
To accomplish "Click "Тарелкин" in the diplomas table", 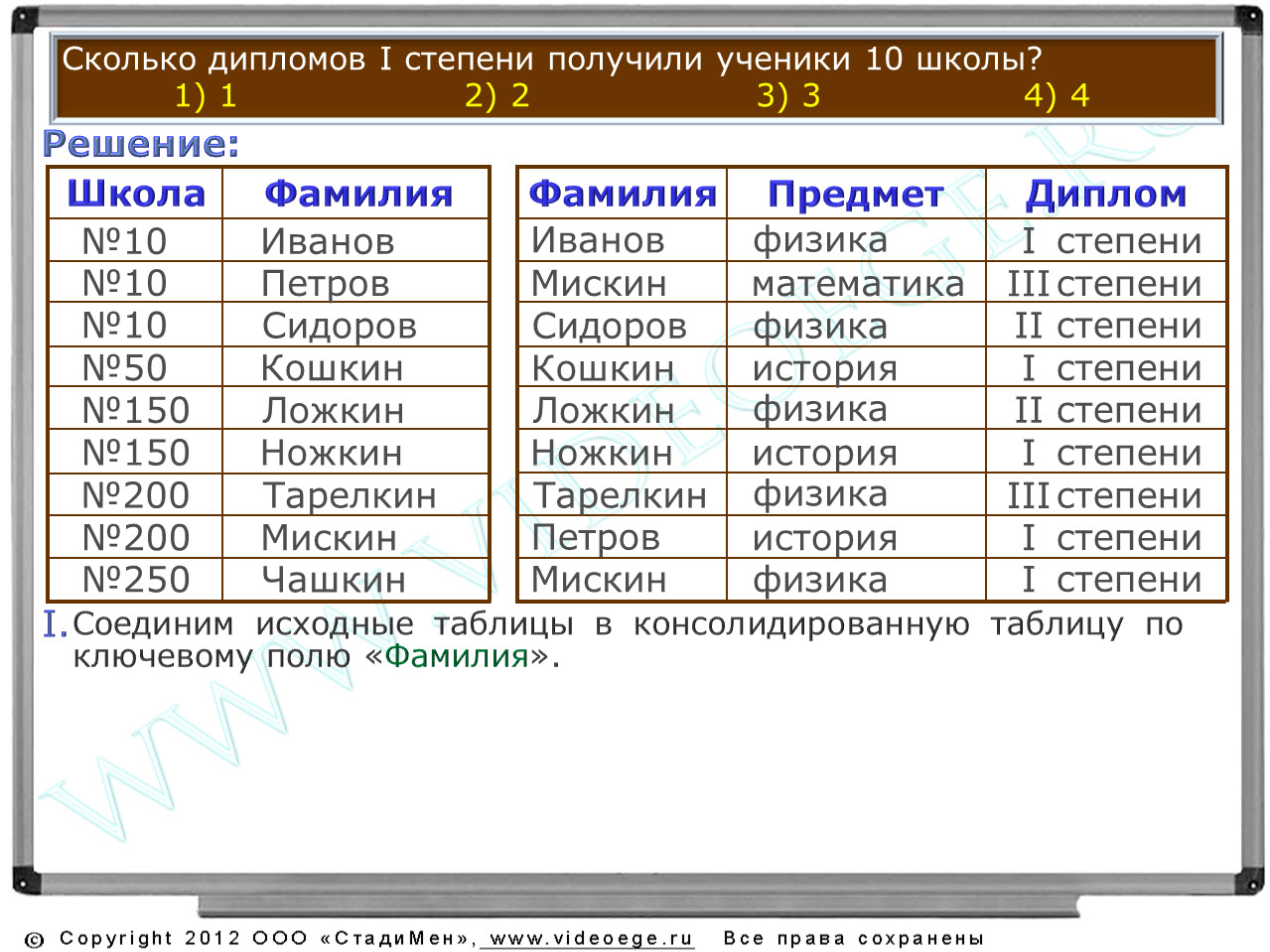I will (620, 496).
